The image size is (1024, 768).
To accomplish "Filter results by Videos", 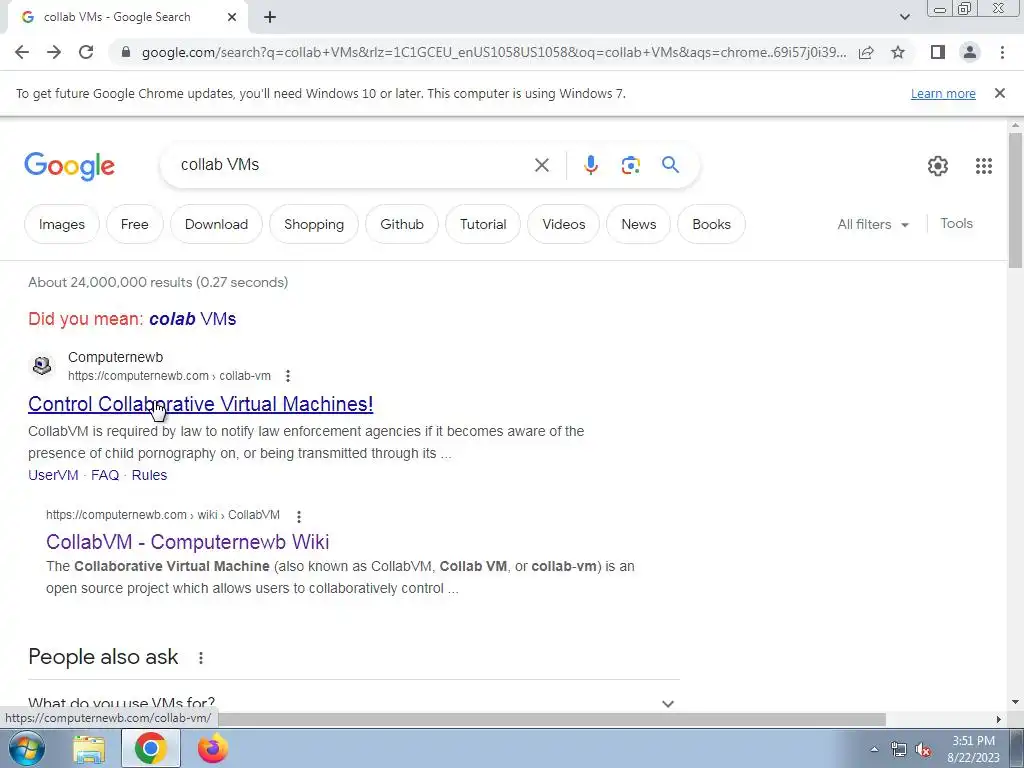I will (x=564, y=224).
